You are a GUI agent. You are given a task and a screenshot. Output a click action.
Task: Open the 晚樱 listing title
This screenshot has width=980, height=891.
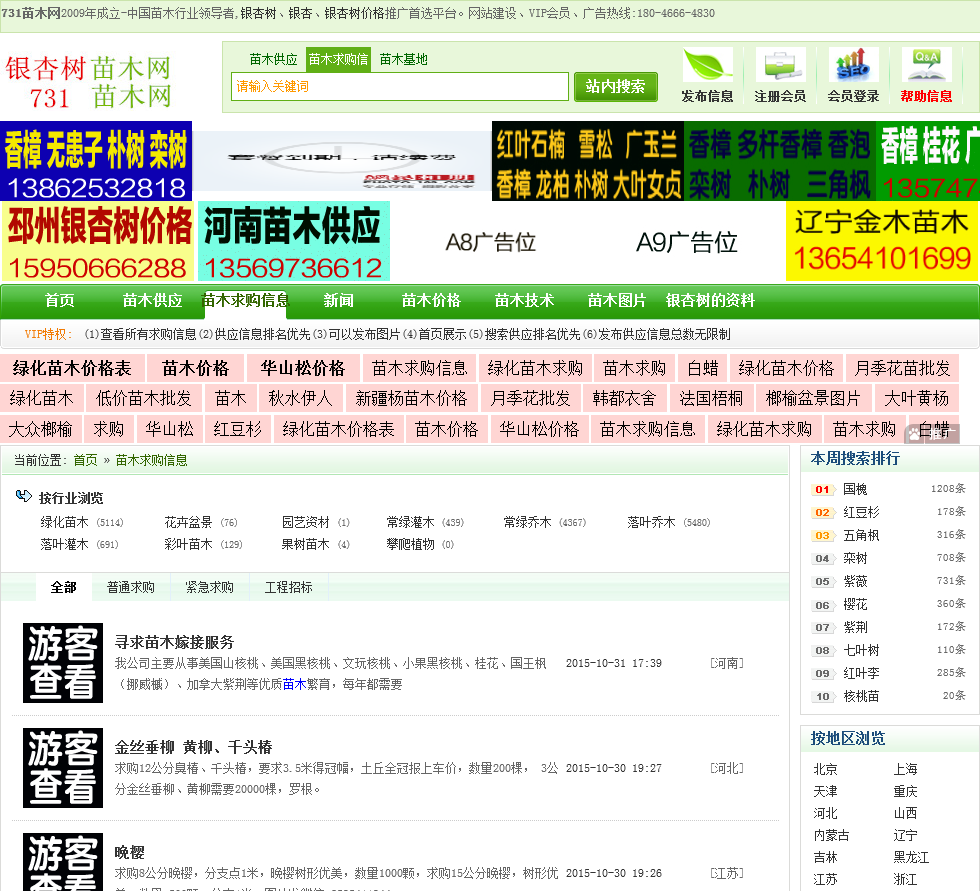pyautogui.click(x=129, y=852)
